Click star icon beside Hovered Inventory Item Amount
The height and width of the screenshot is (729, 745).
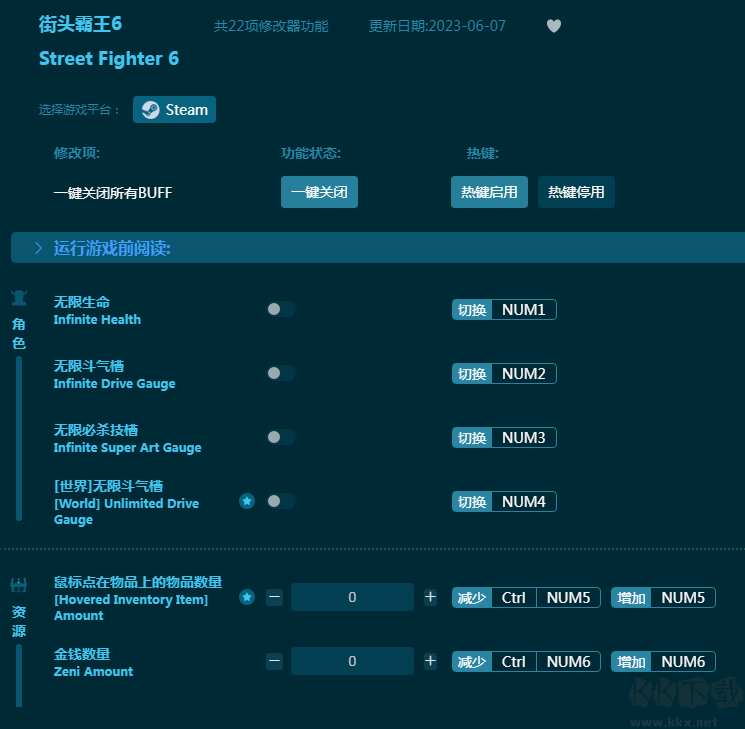[x=247, y=597]
